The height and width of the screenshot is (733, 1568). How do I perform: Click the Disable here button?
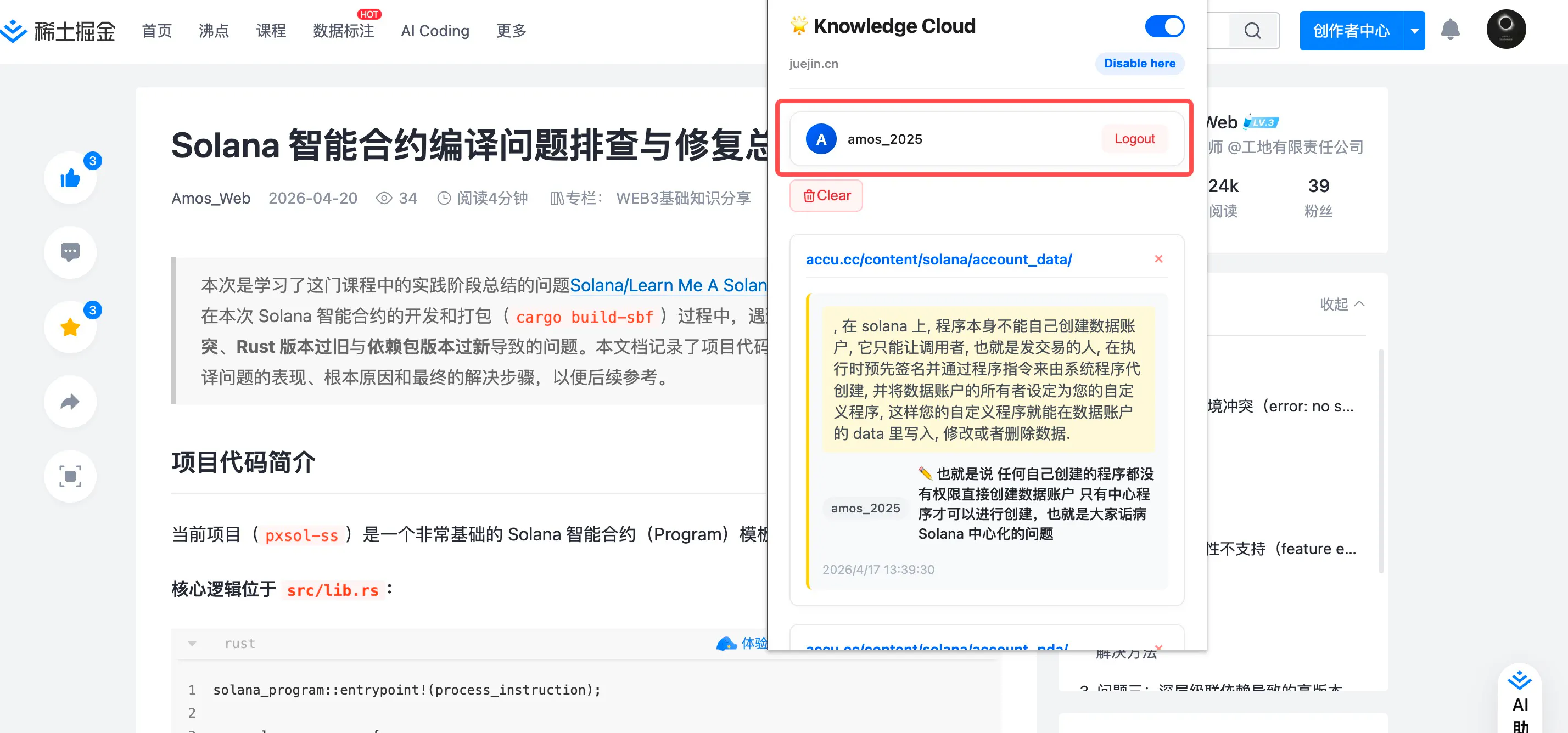click(x=1139, y=63)
